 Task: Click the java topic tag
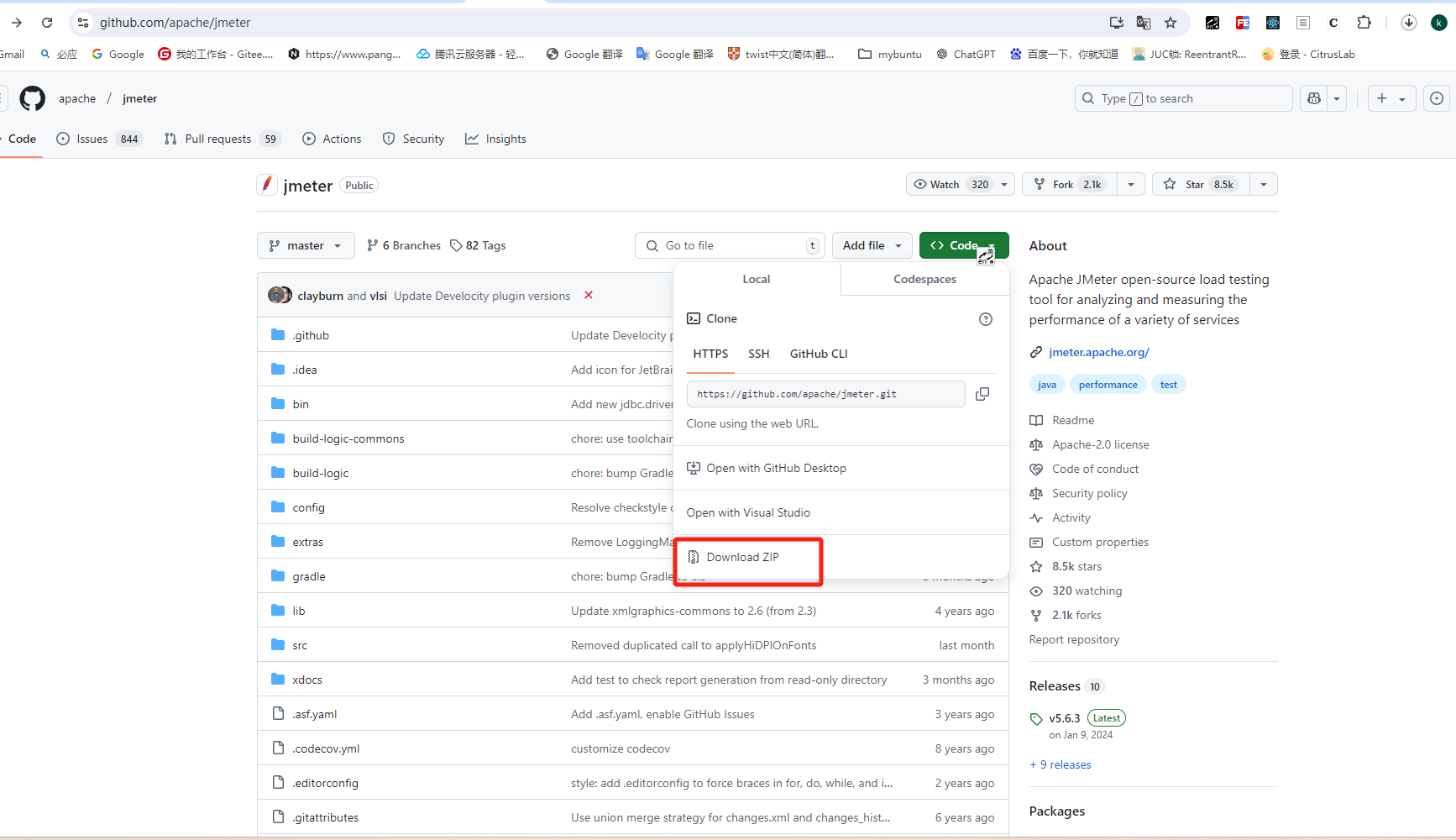tap(1047, 385)
